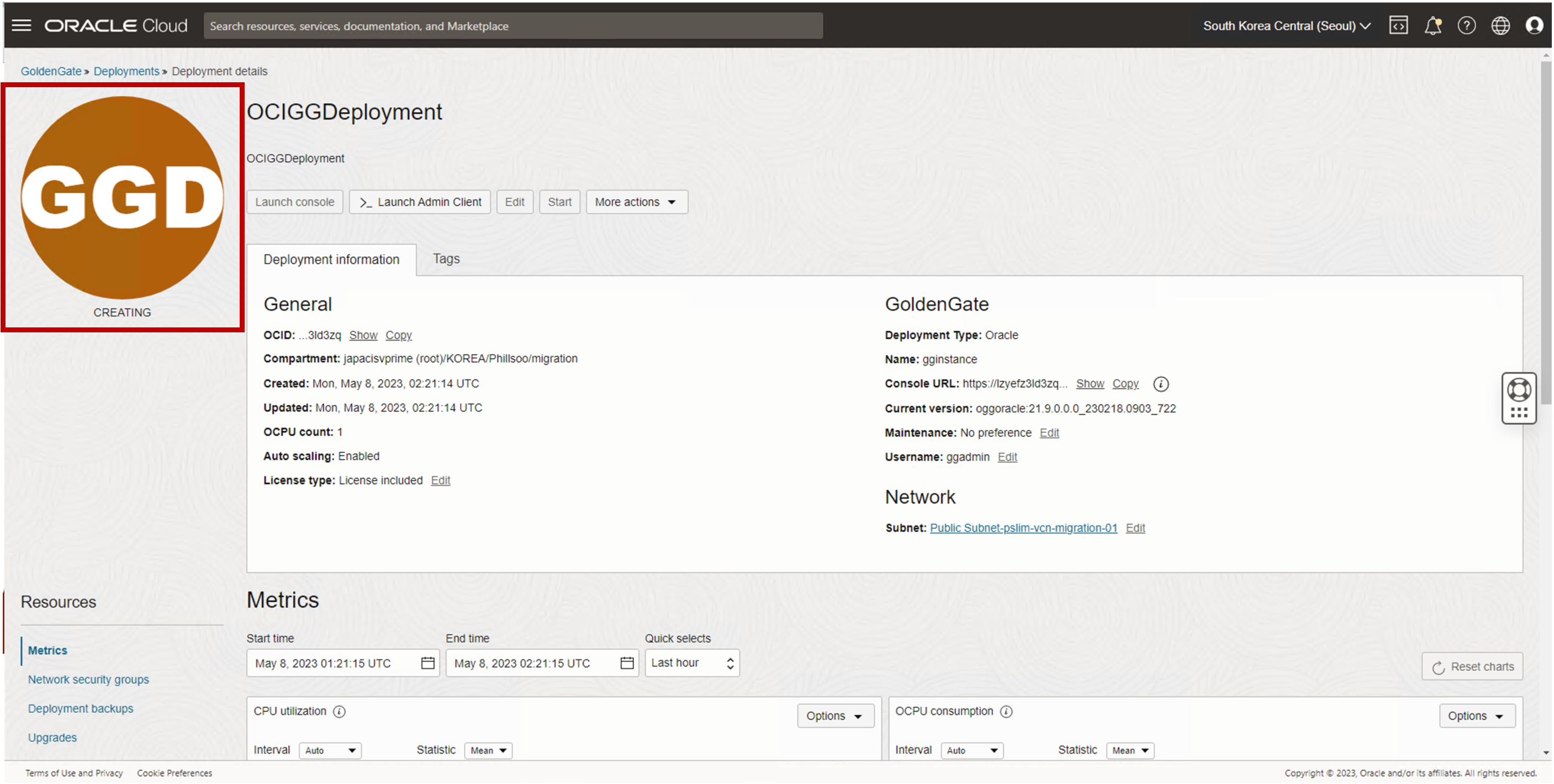Select Network security groups resource

coord(88,679)
